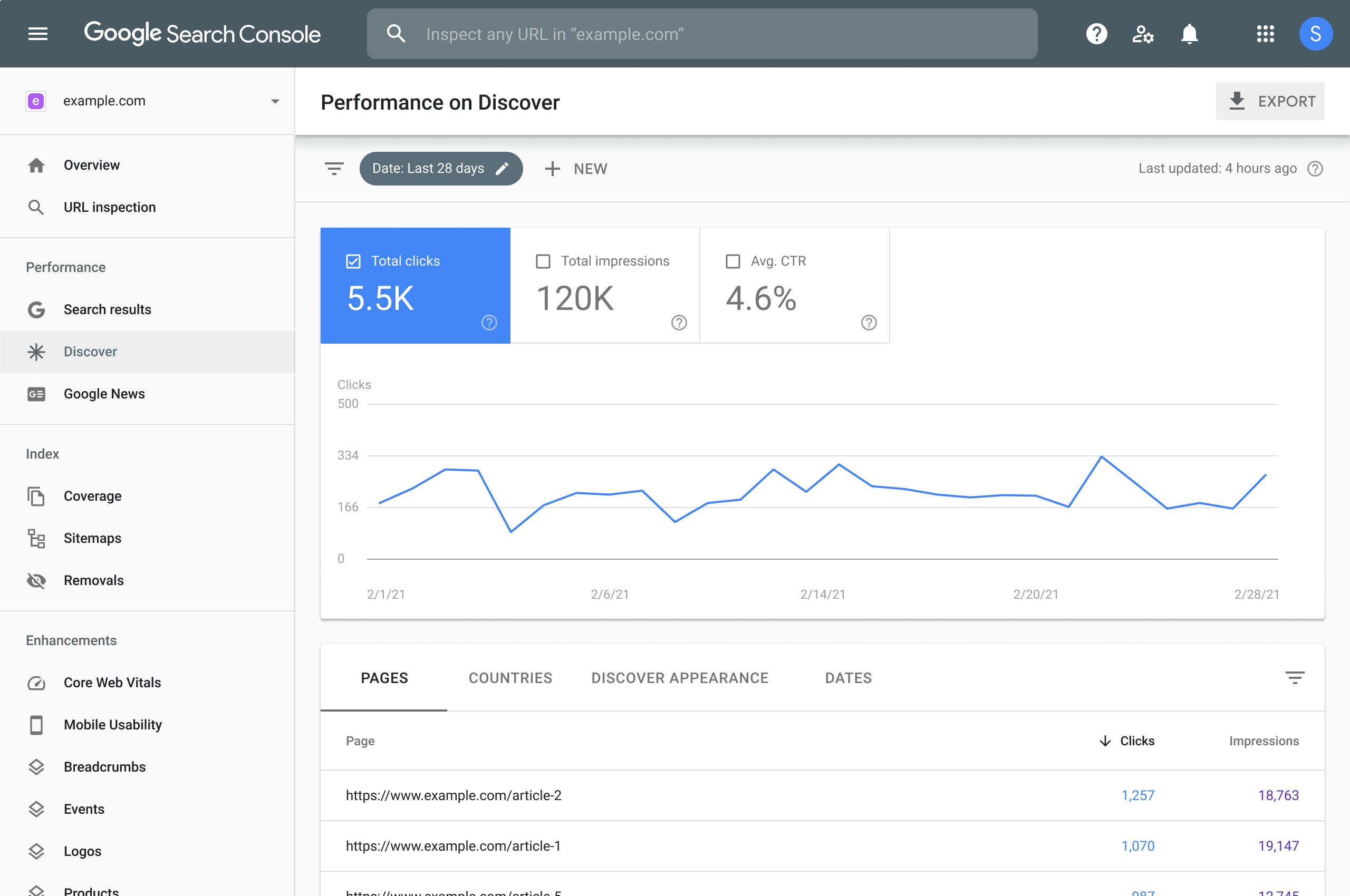Expand the date range selector dropdown
The width and height of the screenshot is (1350, 896).
pyautogui.click(x=440, y=168)
